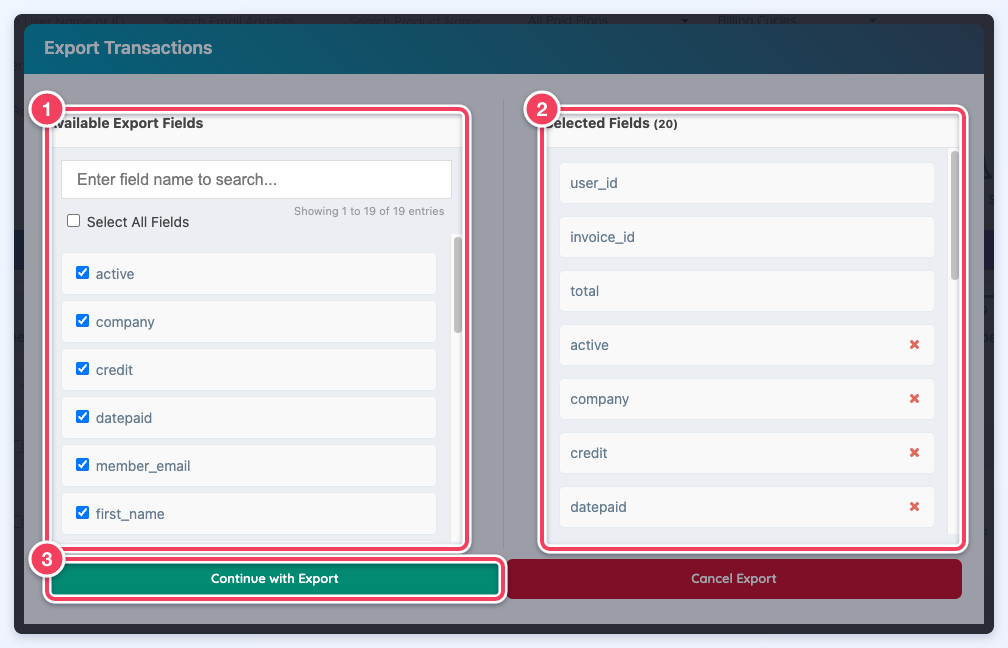Select the user_id row in Selected Fields
Viewport: 1008px width, 648px height.
click(x=746, y=183)
